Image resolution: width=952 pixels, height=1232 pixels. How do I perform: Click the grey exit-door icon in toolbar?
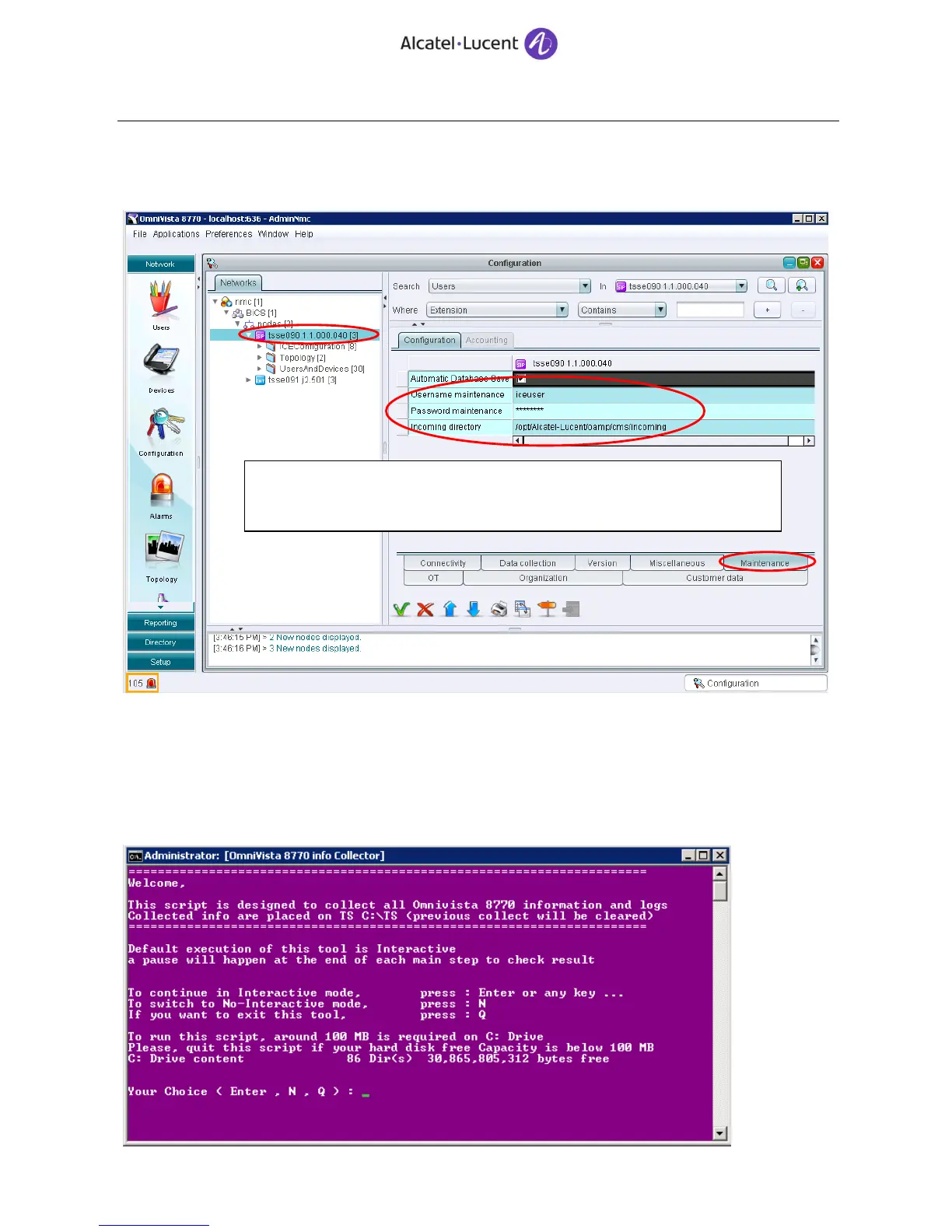tap(572, 609)
